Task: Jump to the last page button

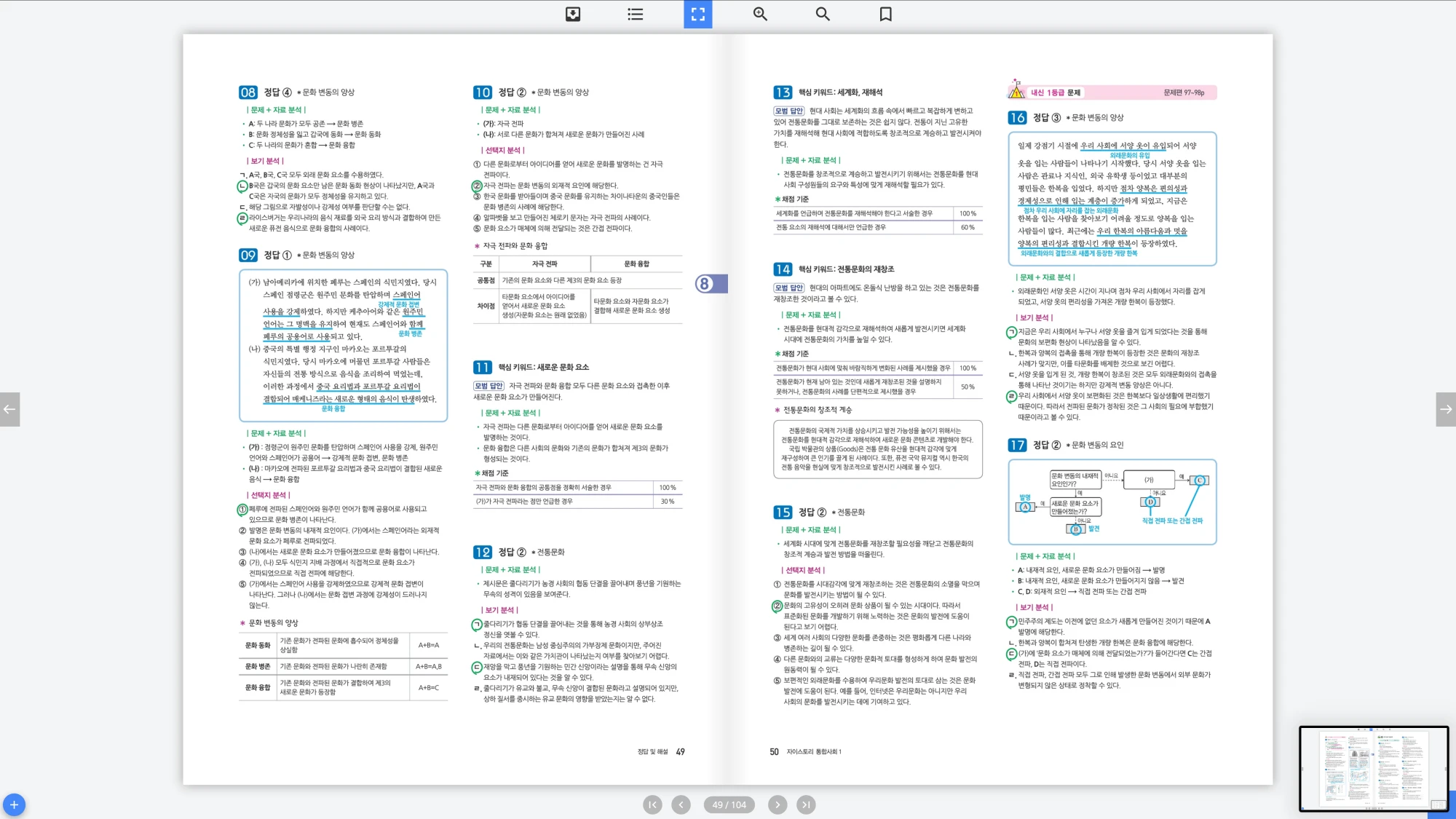Action: click(x=805, y=804)
